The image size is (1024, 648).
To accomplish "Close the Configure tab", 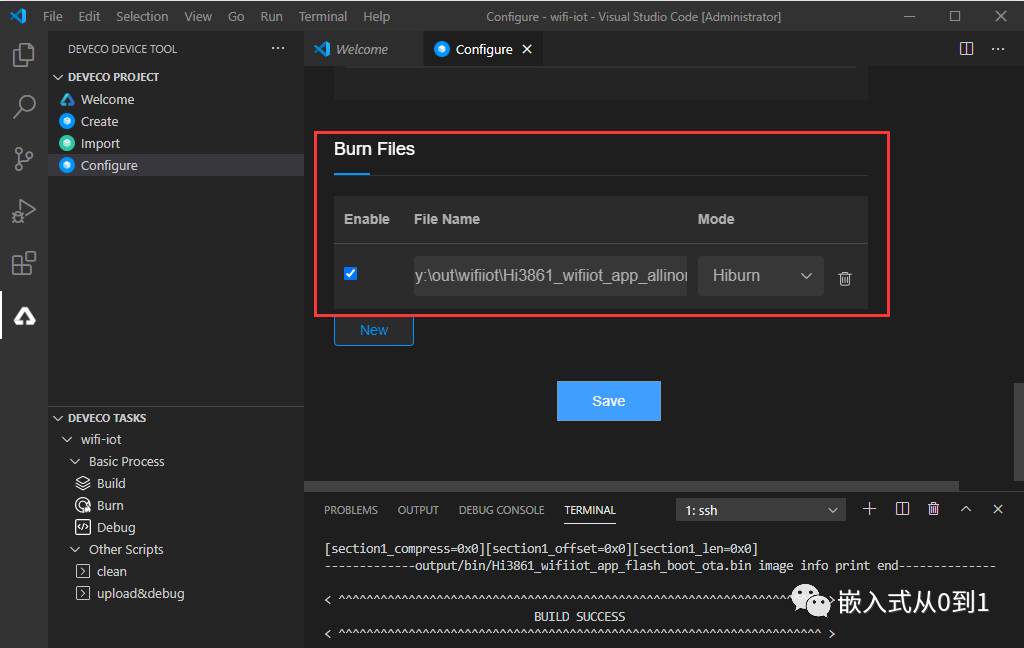I will pyautogui.click(x=527, y=49).
